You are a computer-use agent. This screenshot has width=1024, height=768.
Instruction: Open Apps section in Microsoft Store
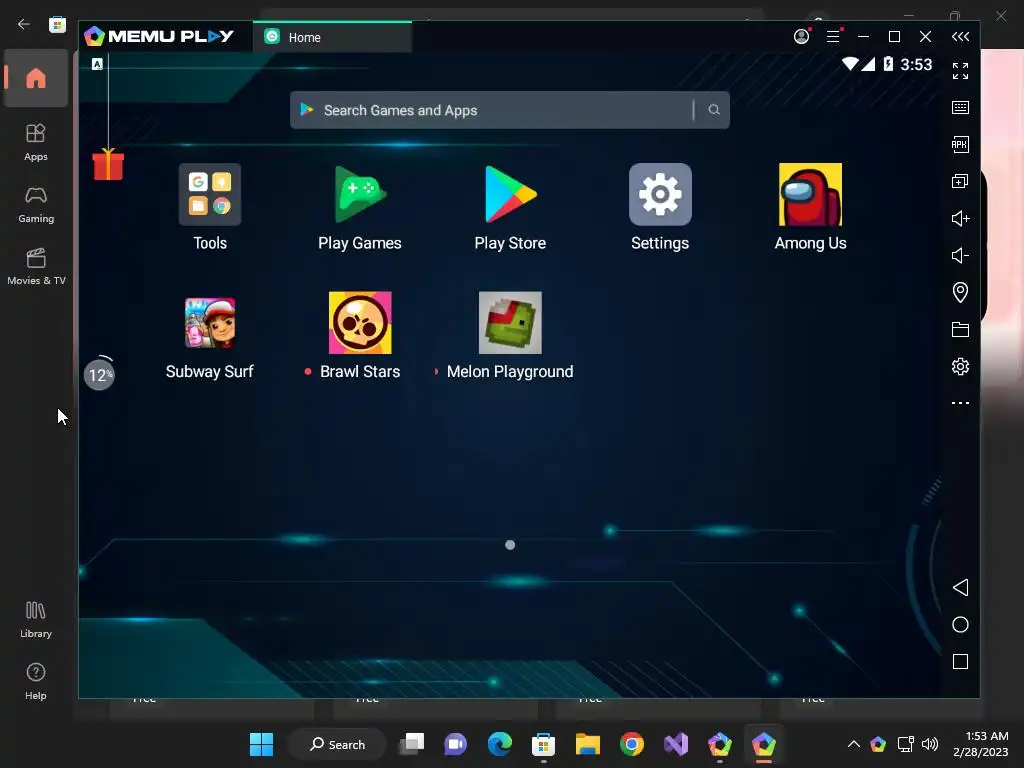click(x=36, y=142)
